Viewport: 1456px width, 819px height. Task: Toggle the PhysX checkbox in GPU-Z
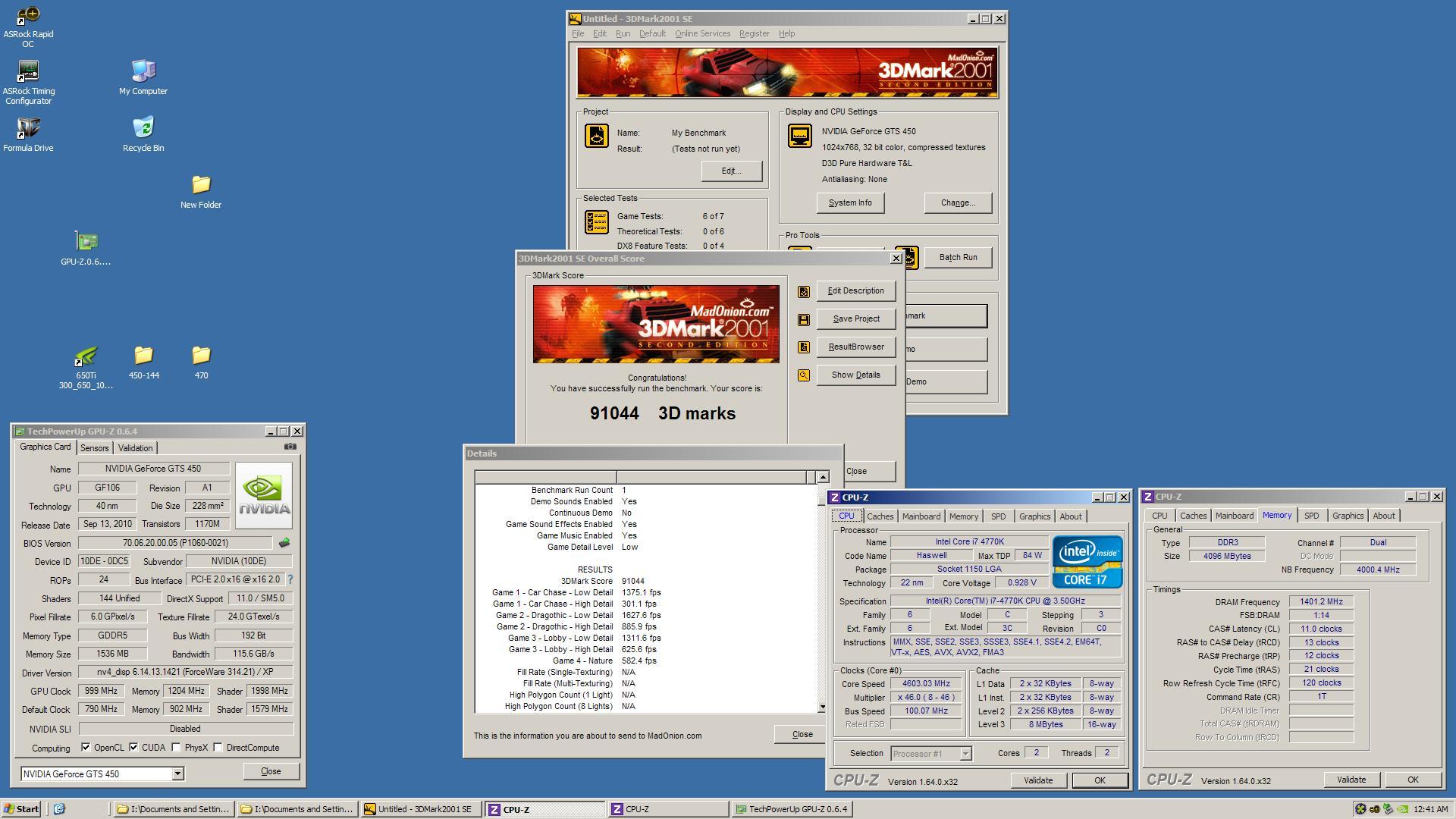[176, 748]
